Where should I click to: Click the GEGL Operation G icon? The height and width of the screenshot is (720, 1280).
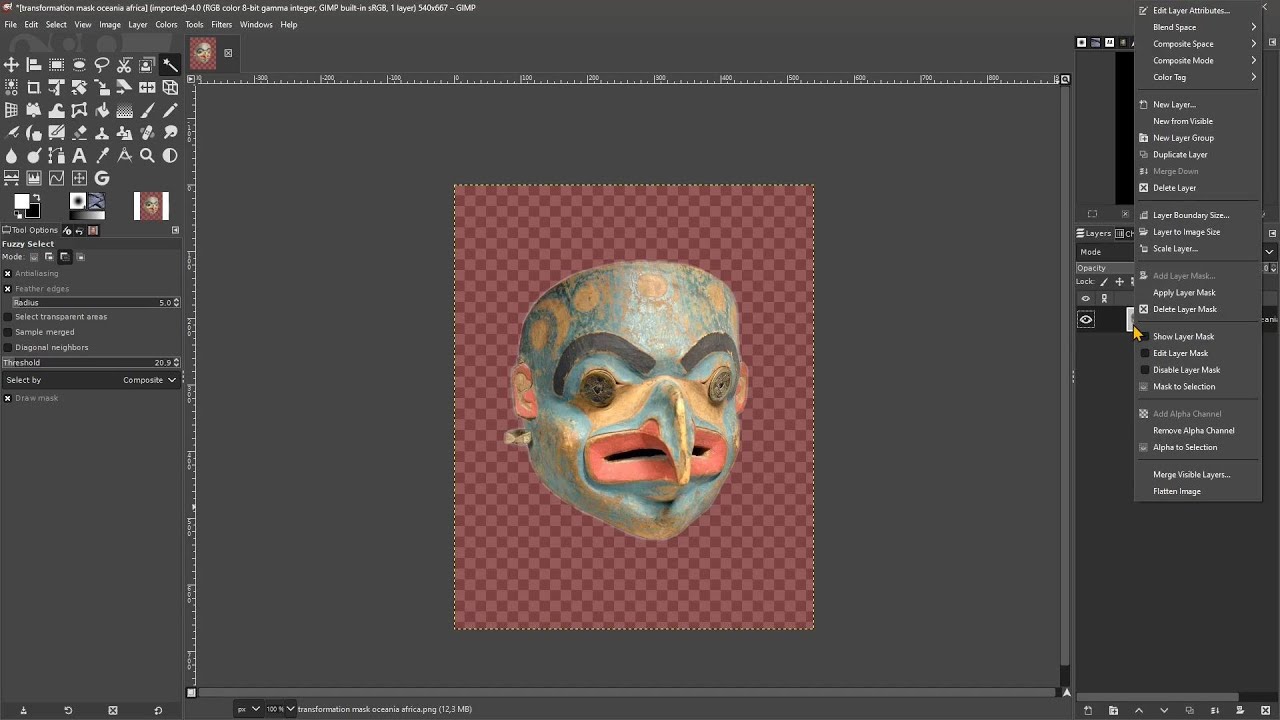click(102, 178)
